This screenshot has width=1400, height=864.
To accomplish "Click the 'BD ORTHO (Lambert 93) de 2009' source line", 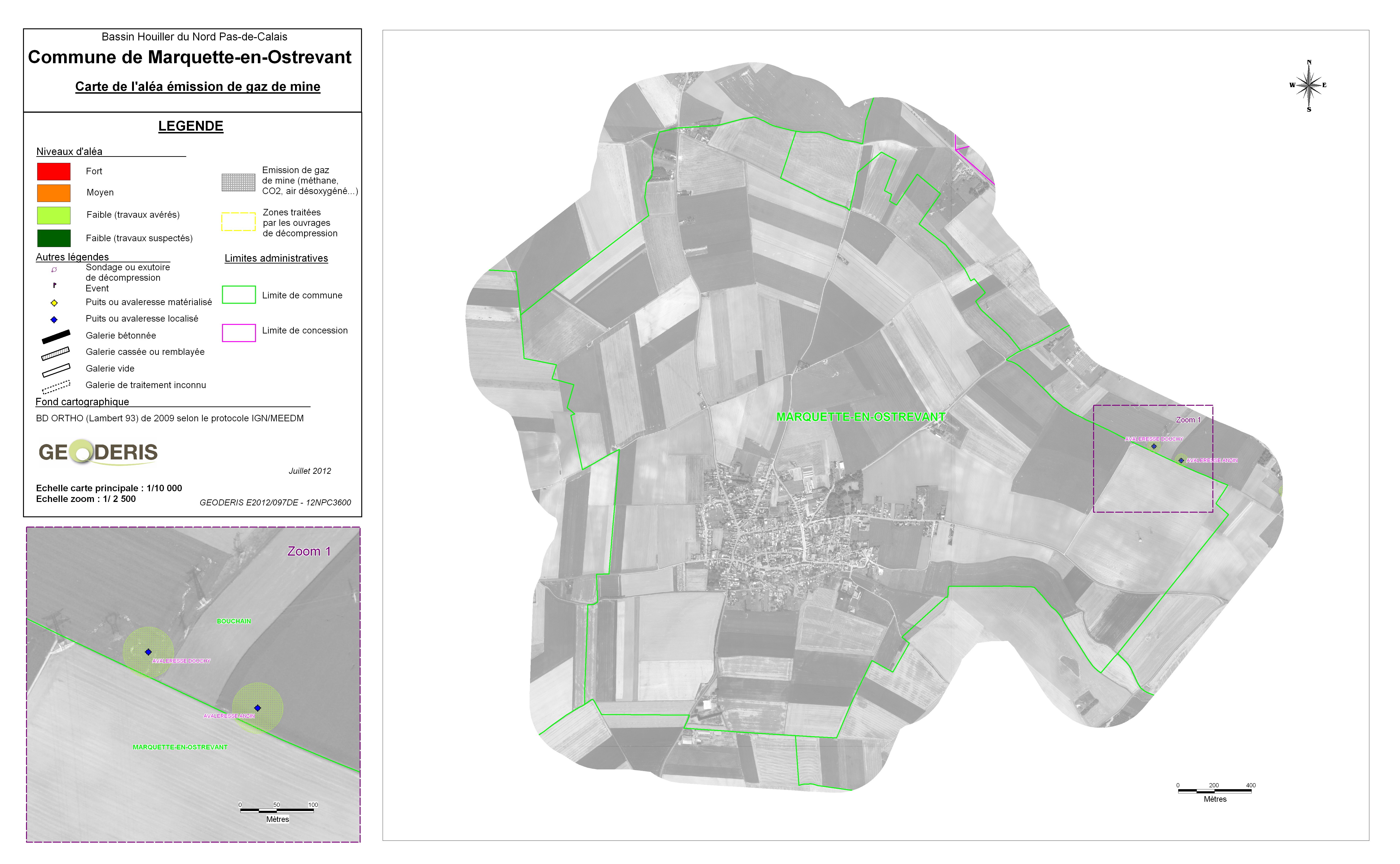I will (x=170, y=418).
